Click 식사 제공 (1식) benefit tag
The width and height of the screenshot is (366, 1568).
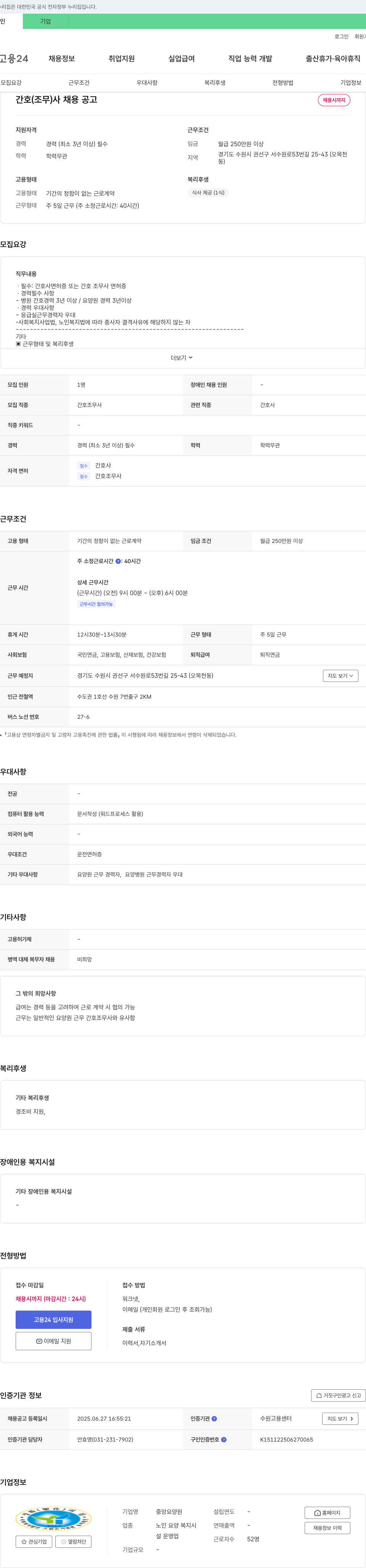pyautogui.click(x=208, y=193)
